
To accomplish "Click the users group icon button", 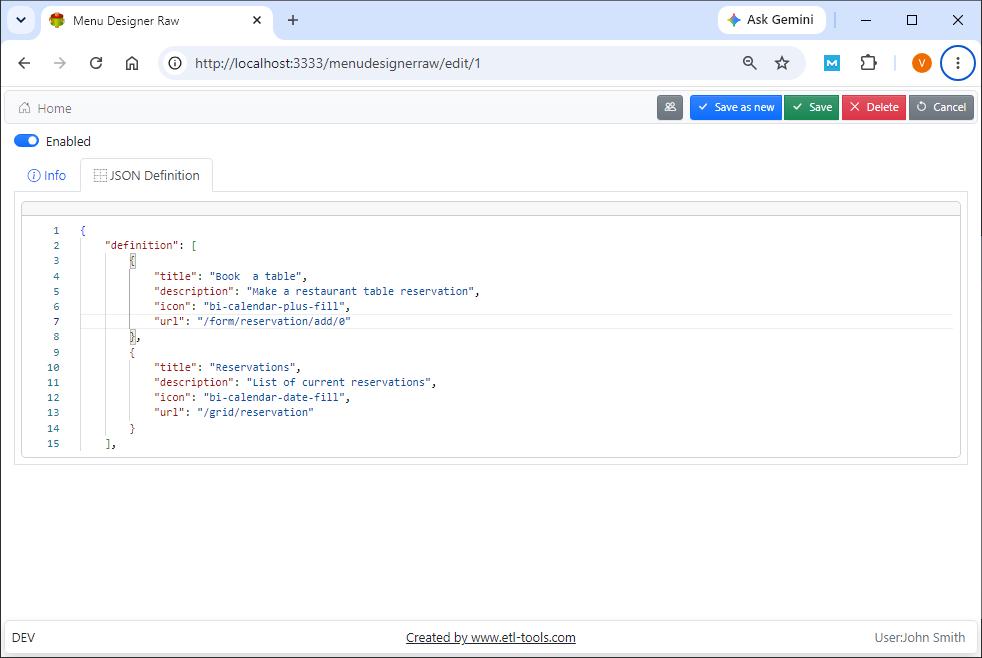I will click(x=669, y=107).
